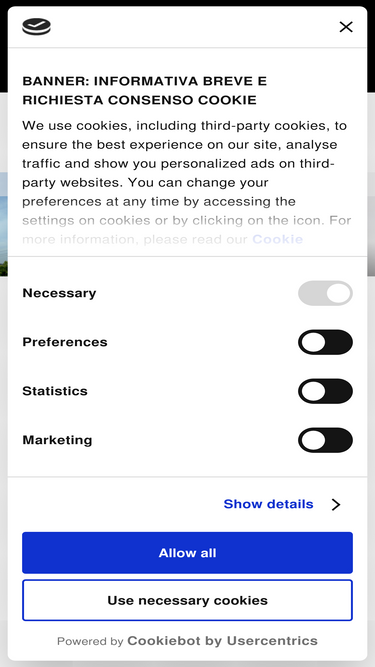
Task: Click the landscape image behind the dialog
Action: click(3, 223)
